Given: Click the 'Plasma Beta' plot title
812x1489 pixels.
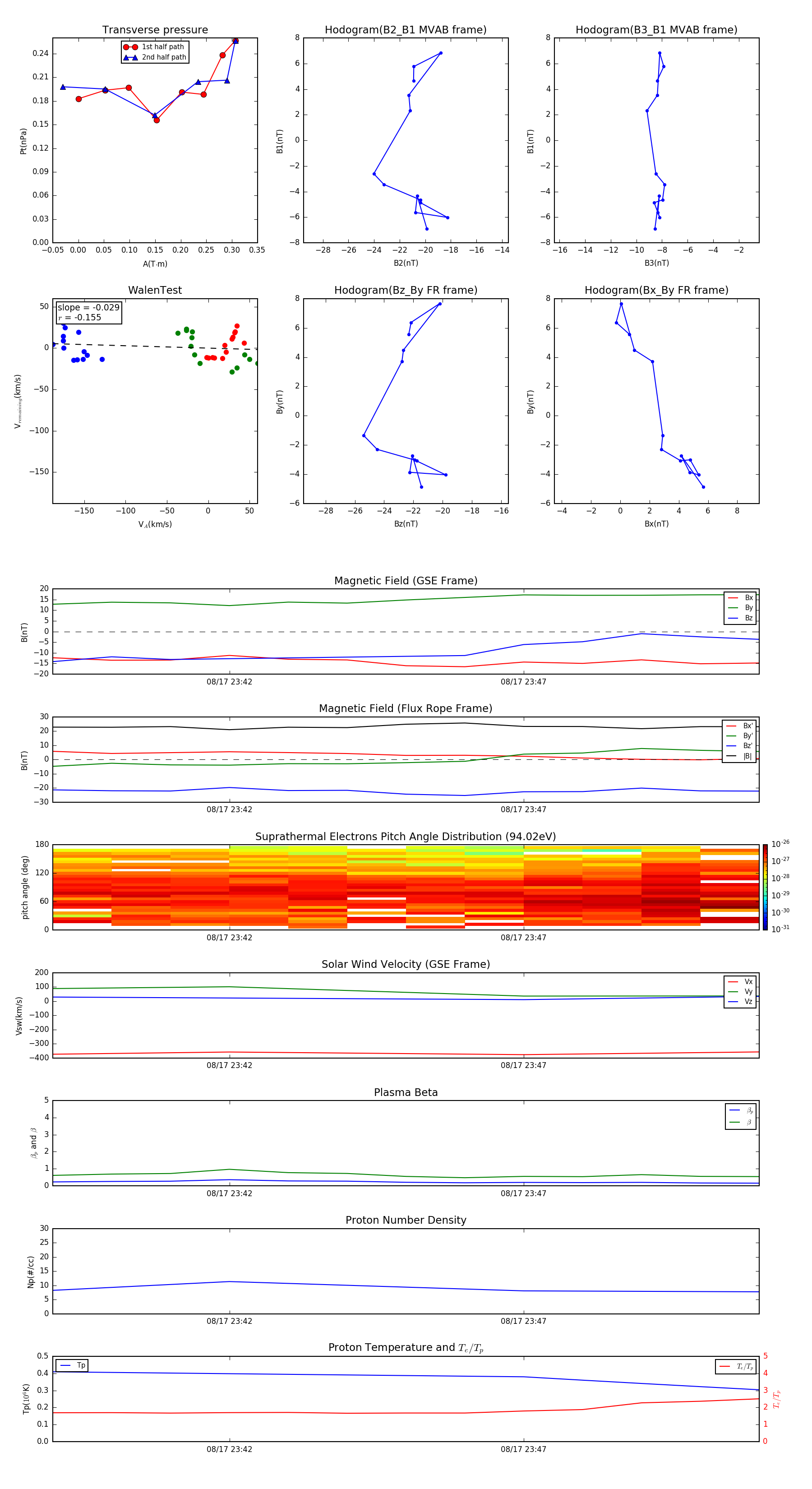Looking at the screenshot, I should [406, 1093].
